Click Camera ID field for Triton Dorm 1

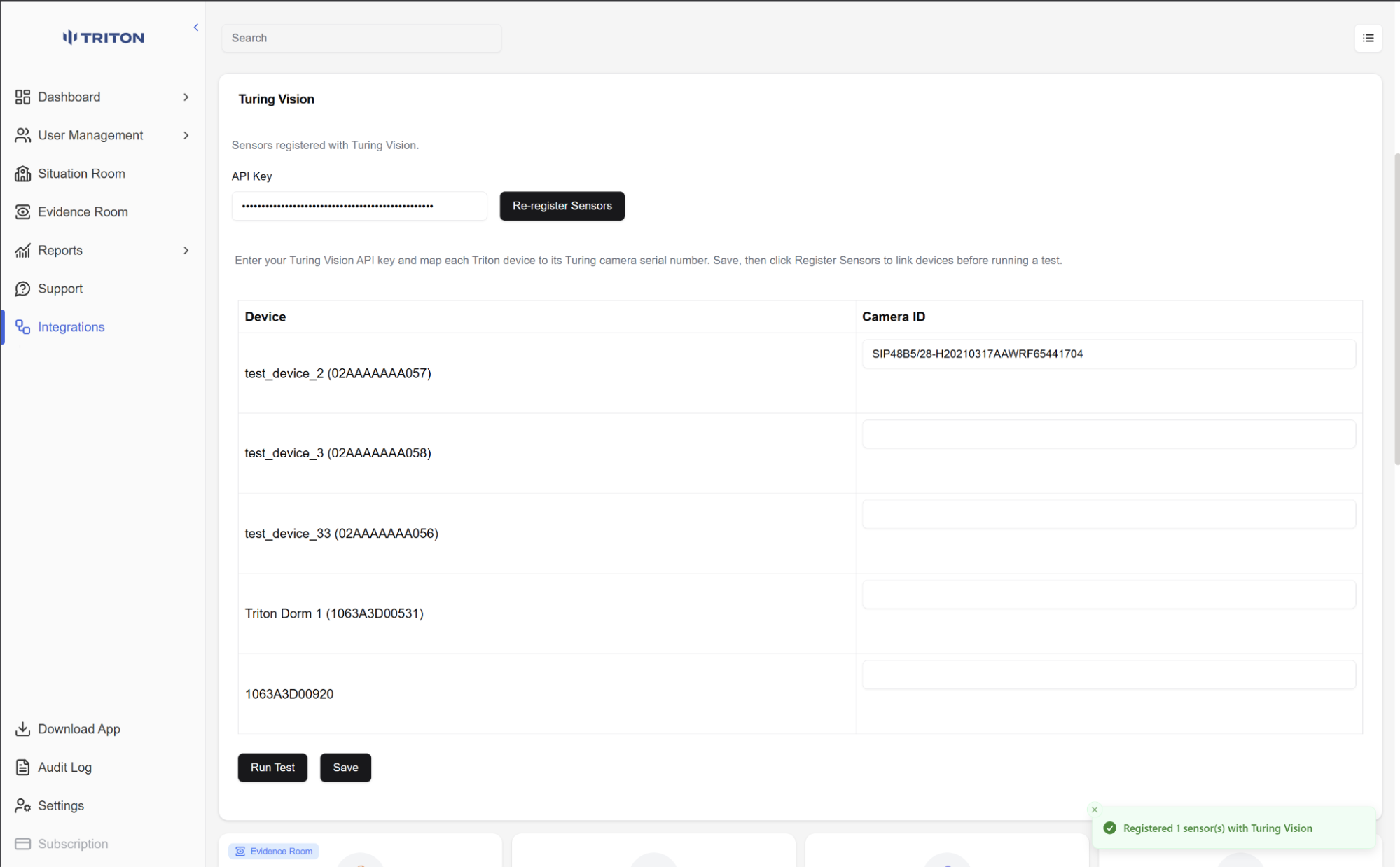(x=1109, y=595)
